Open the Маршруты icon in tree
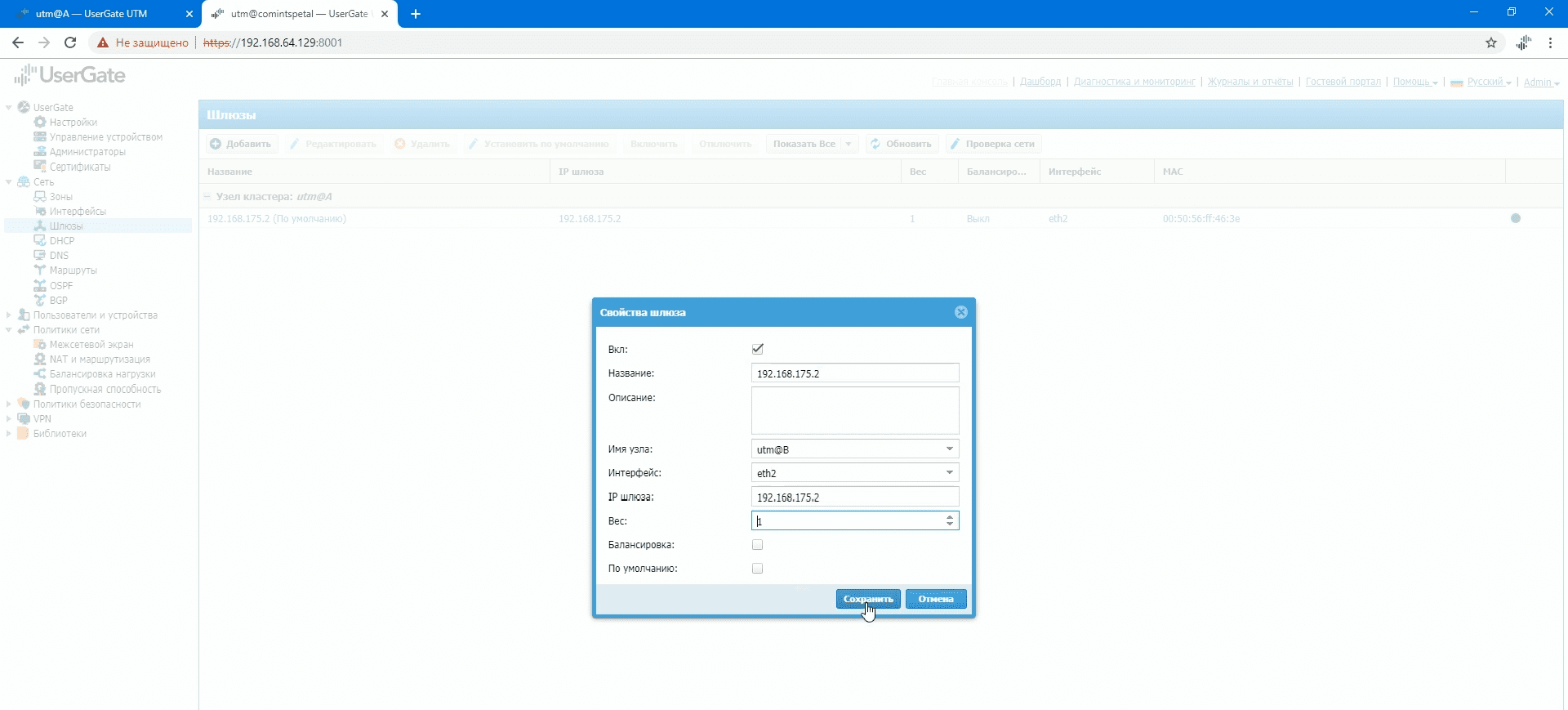1568x710 pixels. [x=39, y=270]
